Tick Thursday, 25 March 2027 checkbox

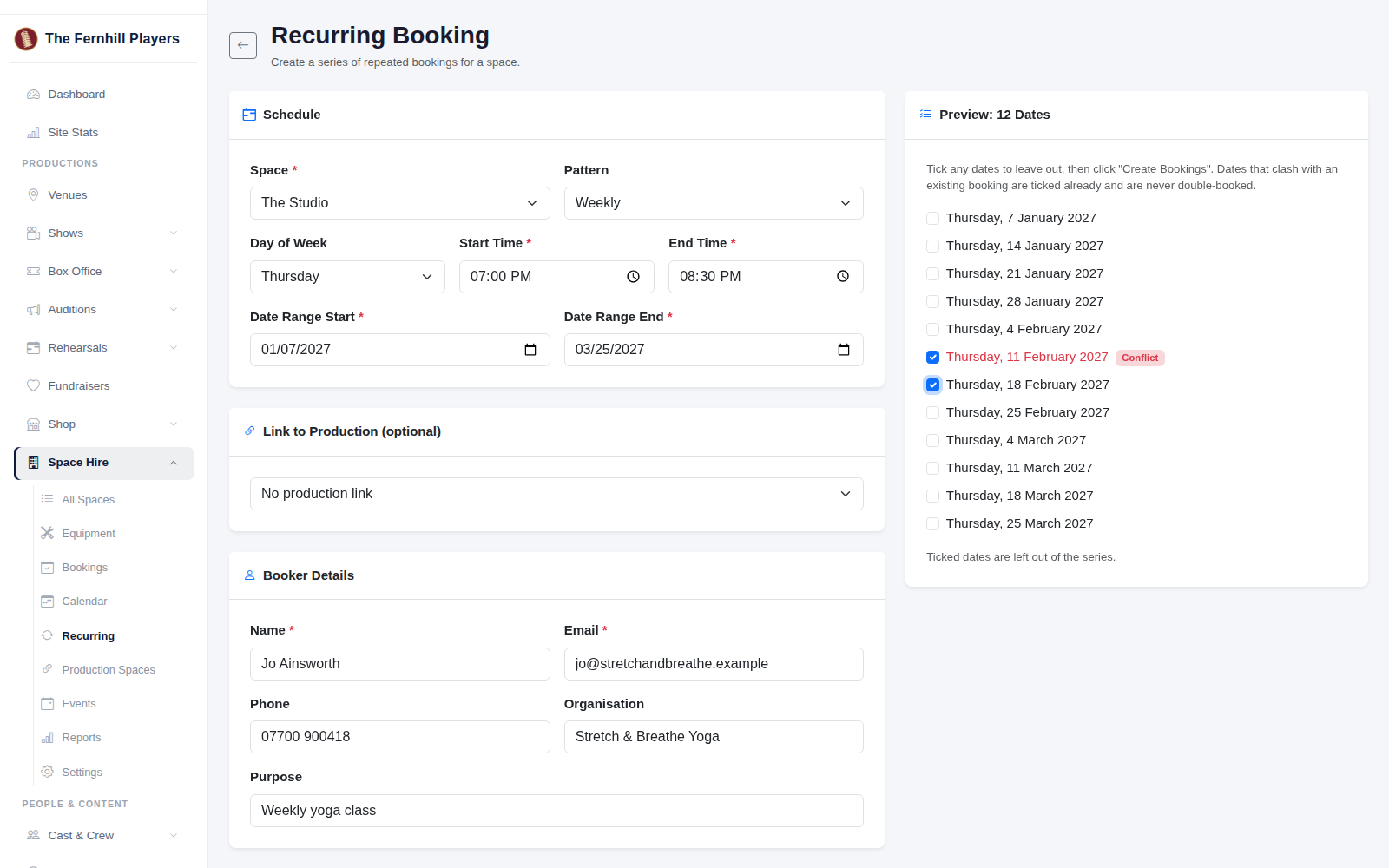[933, 524]
